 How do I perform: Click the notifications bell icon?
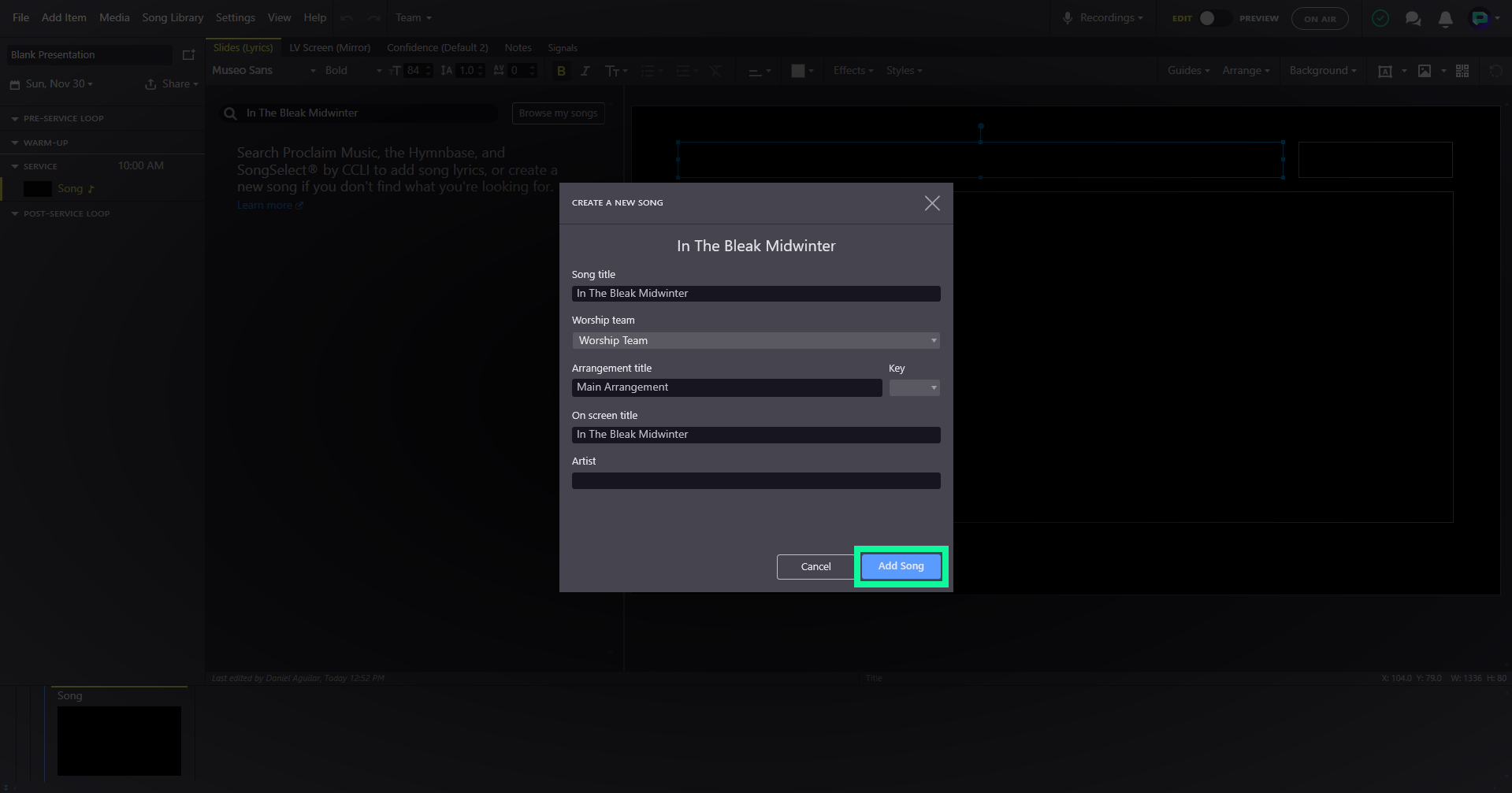1445,19
